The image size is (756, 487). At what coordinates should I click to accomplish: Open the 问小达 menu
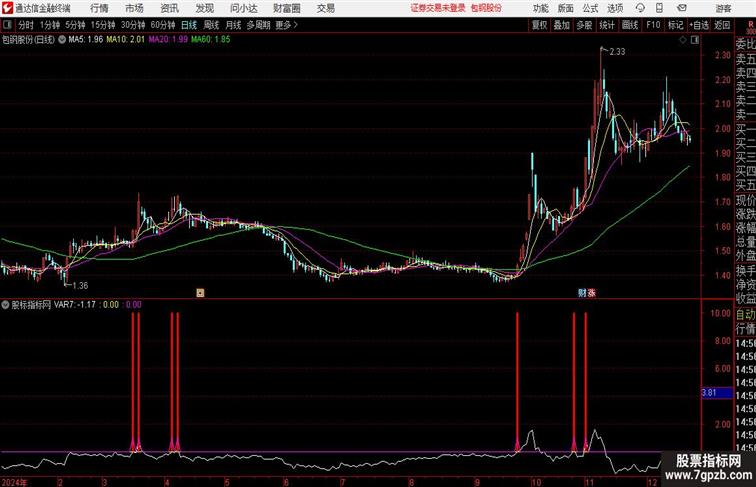(244, 8)
